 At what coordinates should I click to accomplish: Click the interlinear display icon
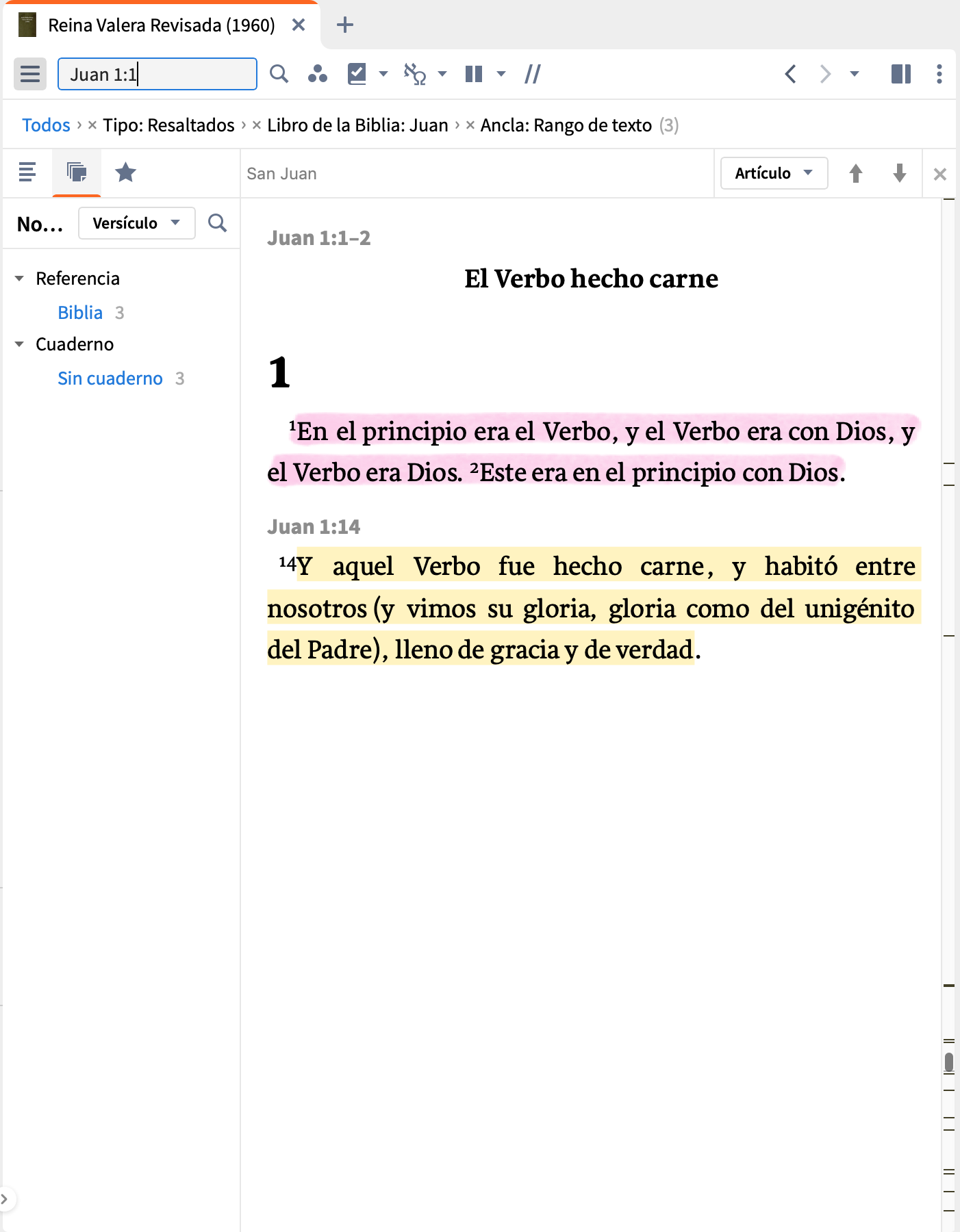(415, 74)
